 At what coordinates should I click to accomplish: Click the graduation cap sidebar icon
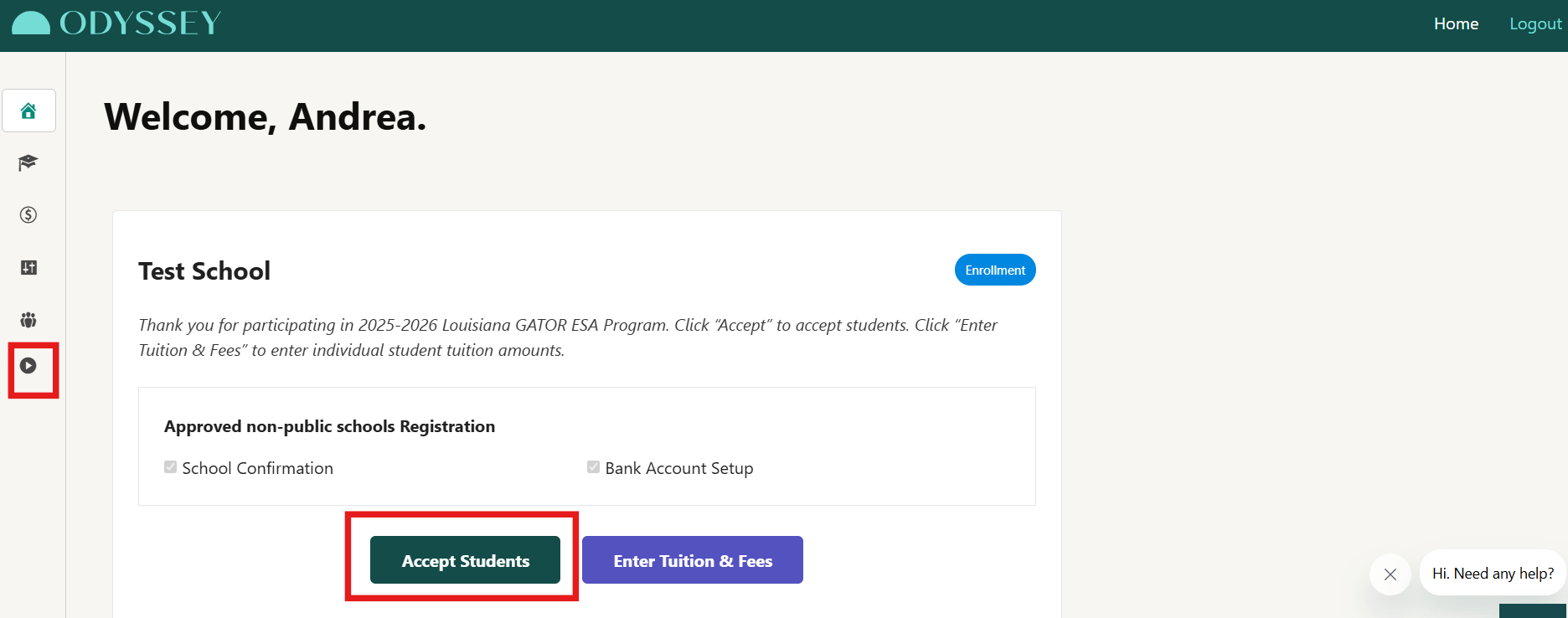(x=28, y=162)
